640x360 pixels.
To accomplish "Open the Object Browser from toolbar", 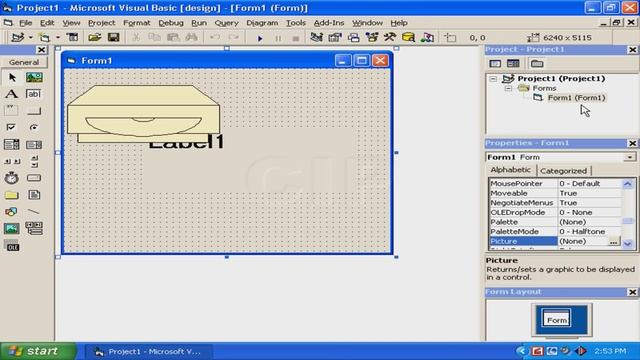I will [x=372, y=38].
